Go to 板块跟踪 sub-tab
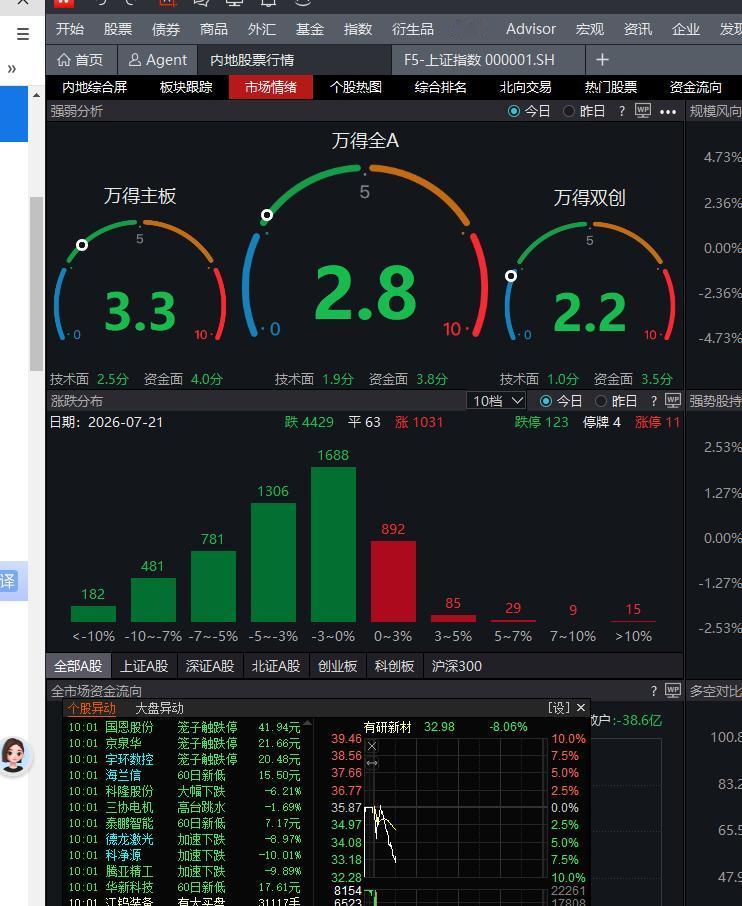The width and height of the screenshot is (742, 906). pos(186,87)
